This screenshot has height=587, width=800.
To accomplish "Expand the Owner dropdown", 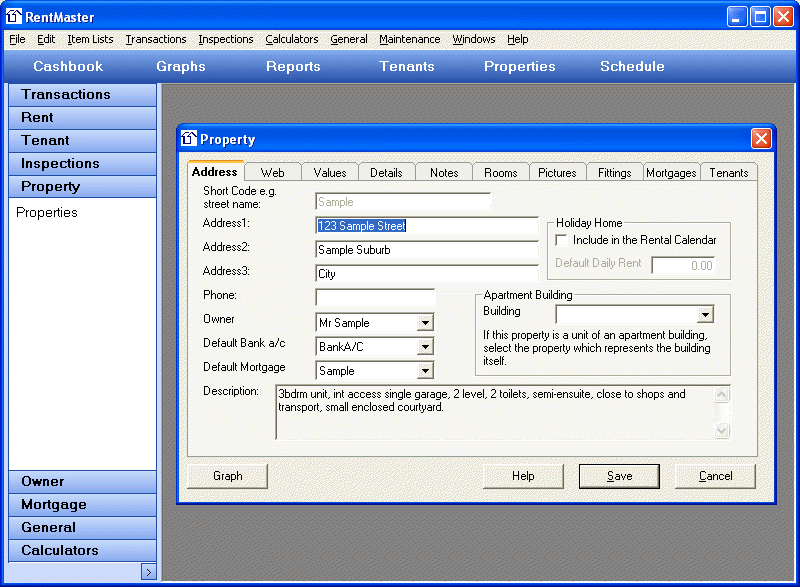I will click(x=425, y=323).
